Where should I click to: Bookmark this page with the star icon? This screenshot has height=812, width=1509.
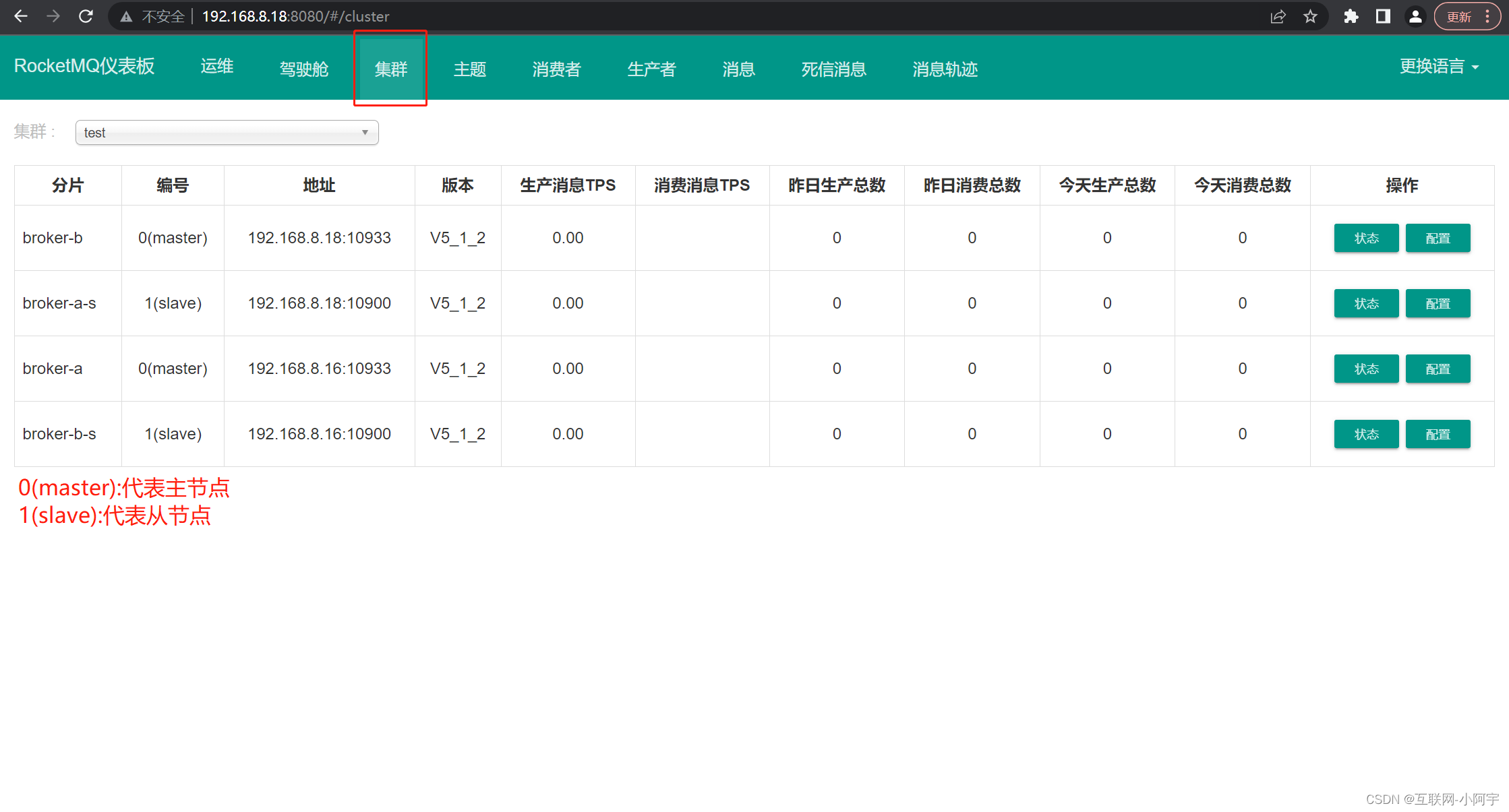coord(1310,17)
